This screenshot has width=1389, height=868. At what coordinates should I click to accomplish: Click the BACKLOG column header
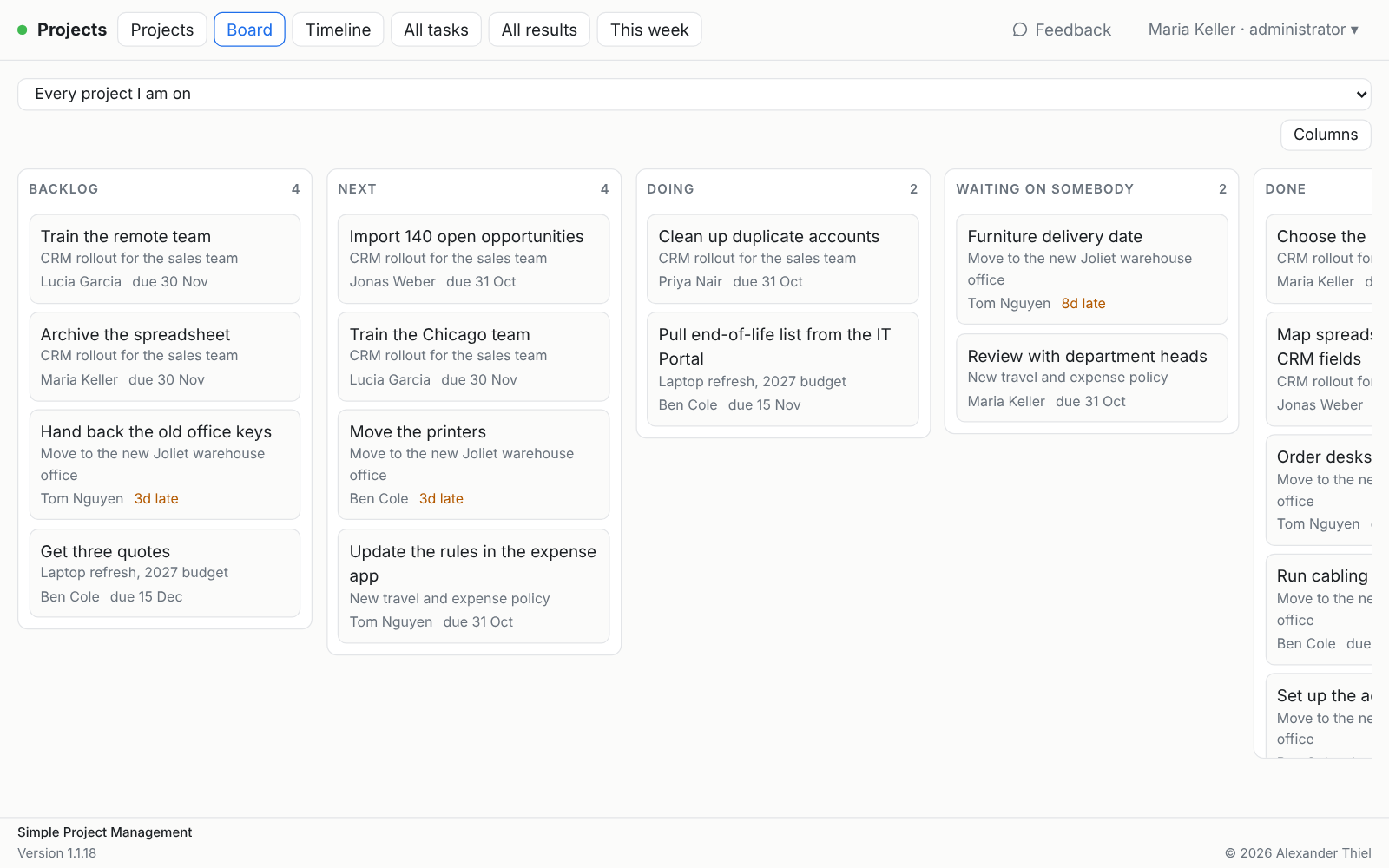63,189
